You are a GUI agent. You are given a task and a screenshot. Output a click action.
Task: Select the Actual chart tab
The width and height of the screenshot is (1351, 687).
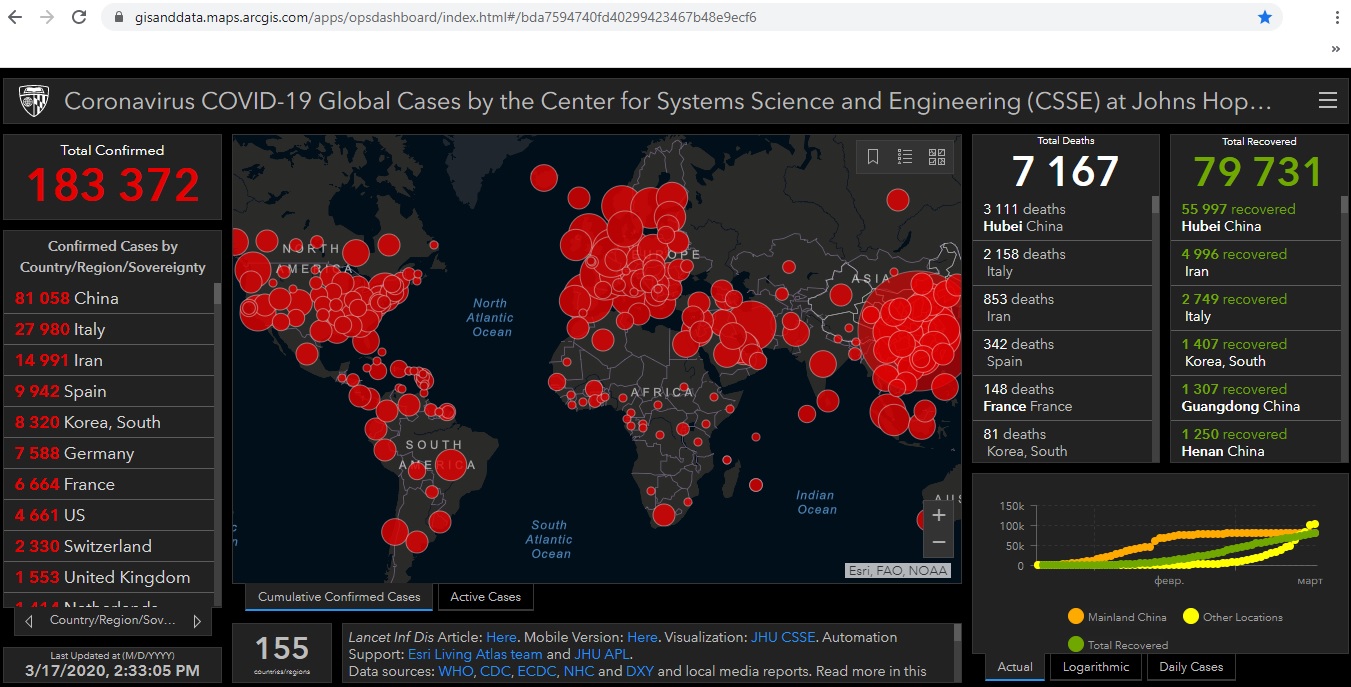click(x=1015, y=667)
